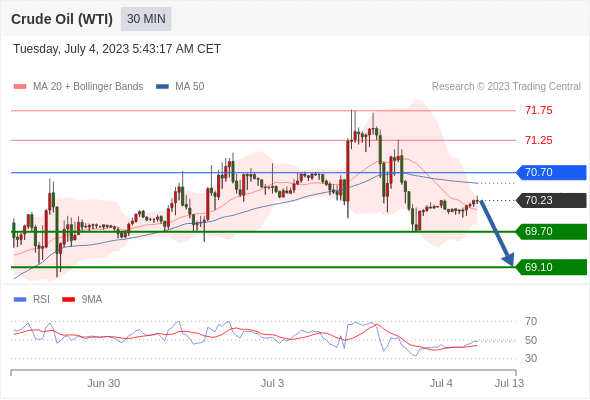Select the 69.70 support price tag
Screen dimensions: 590x400
tap(551, 231)
